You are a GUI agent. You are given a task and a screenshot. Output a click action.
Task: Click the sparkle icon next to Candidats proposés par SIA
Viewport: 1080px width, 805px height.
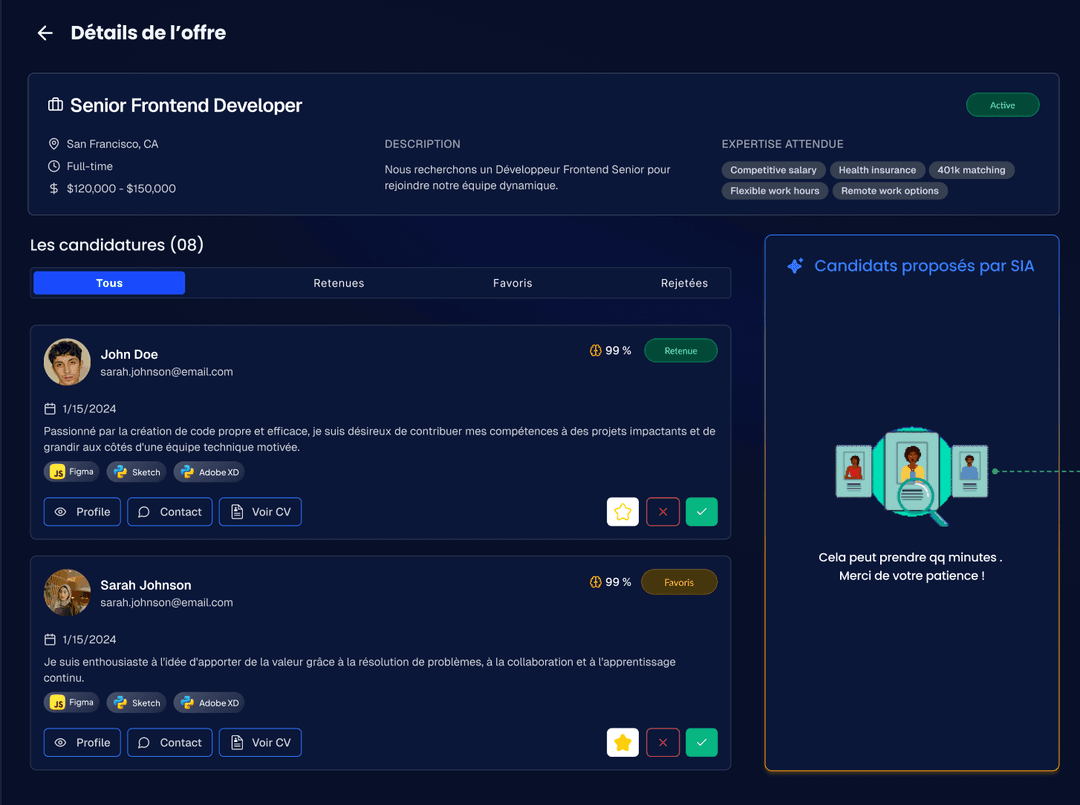[x=795, y=266]
